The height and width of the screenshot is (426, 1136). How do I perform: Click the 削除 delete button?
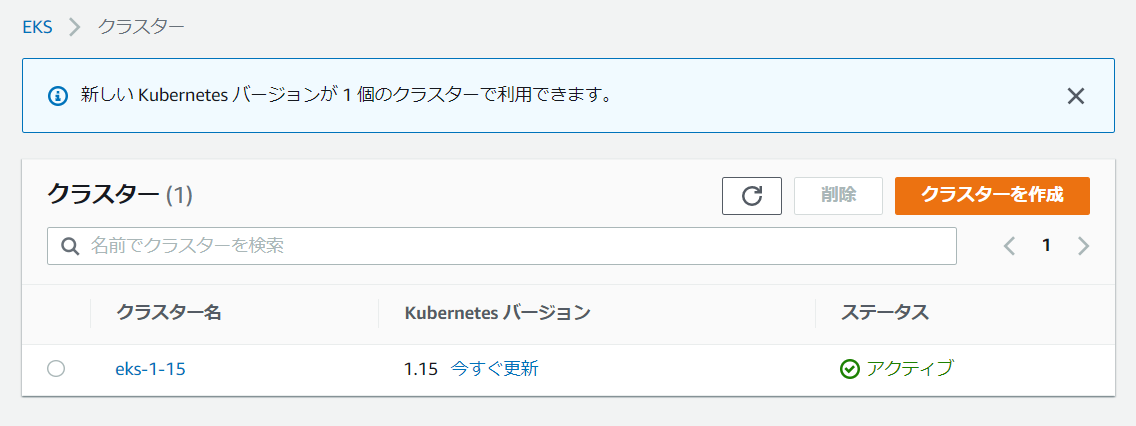pyautogui.click(x=838, y=196)
